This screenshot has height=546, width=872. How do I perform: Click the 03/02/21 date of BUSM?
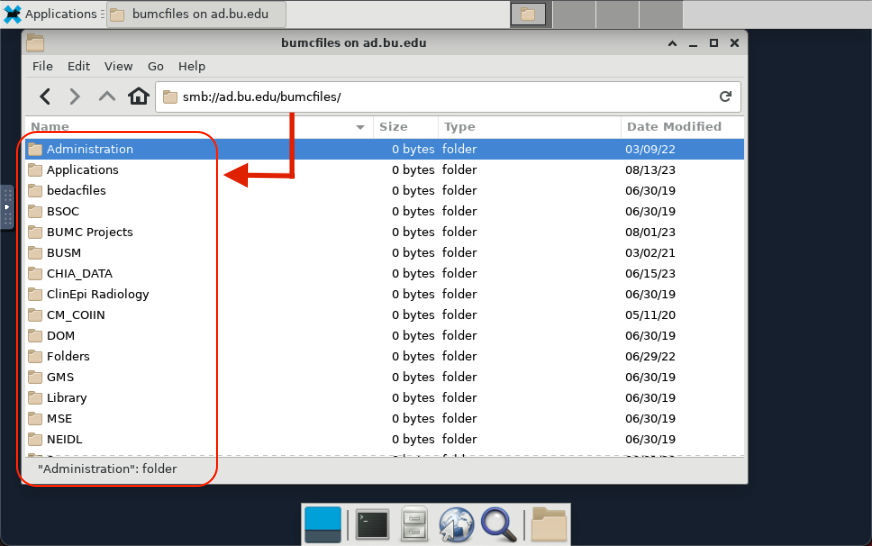650,253
